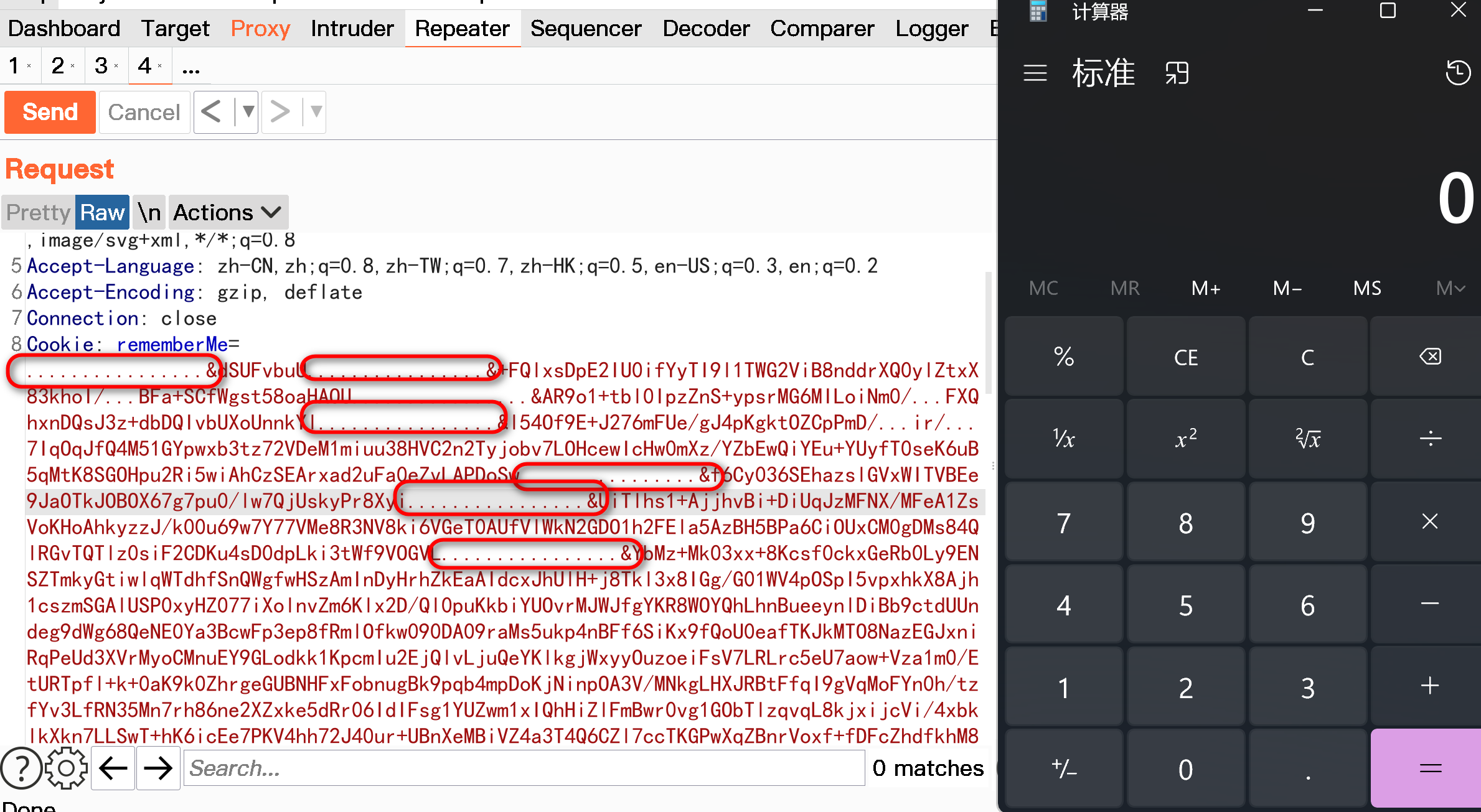The width and height of the screenshot is (1481, 812).
Task: Click the Accept-Language header line
Action: tap(452, 266)
